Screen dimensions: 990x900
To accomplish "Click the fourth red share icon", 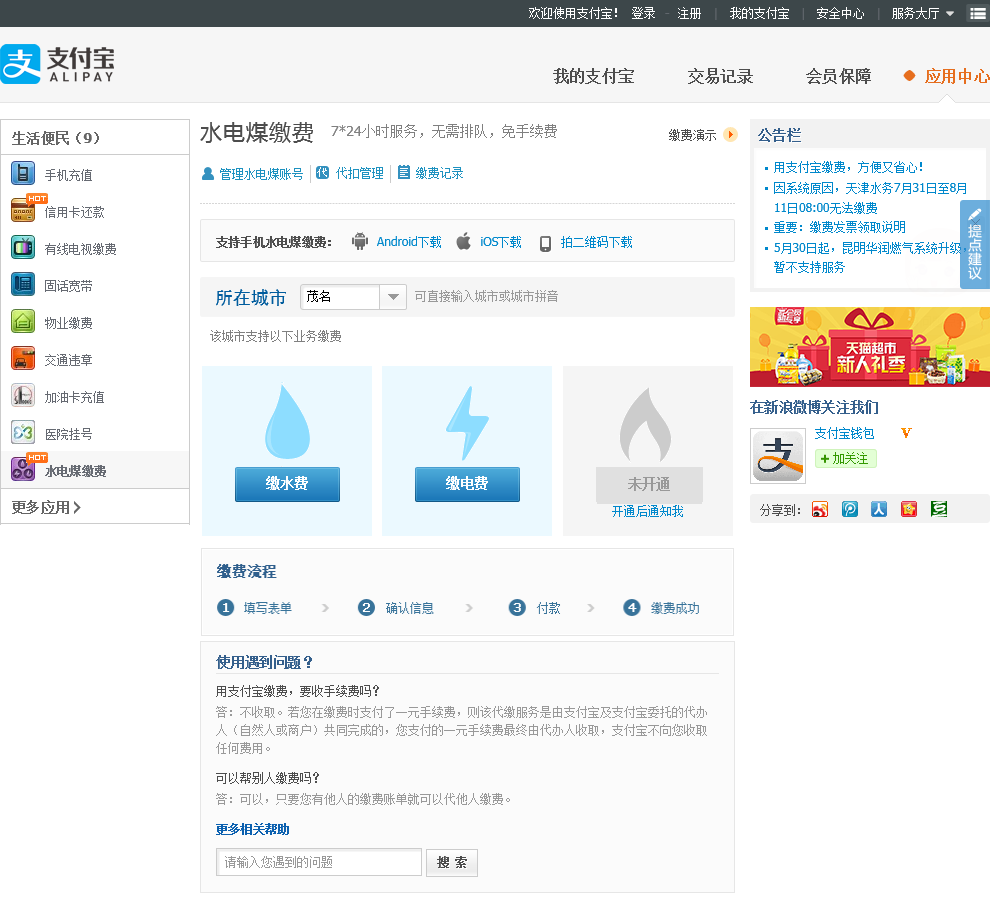I will pyautogui.click(x=909, y=509).
